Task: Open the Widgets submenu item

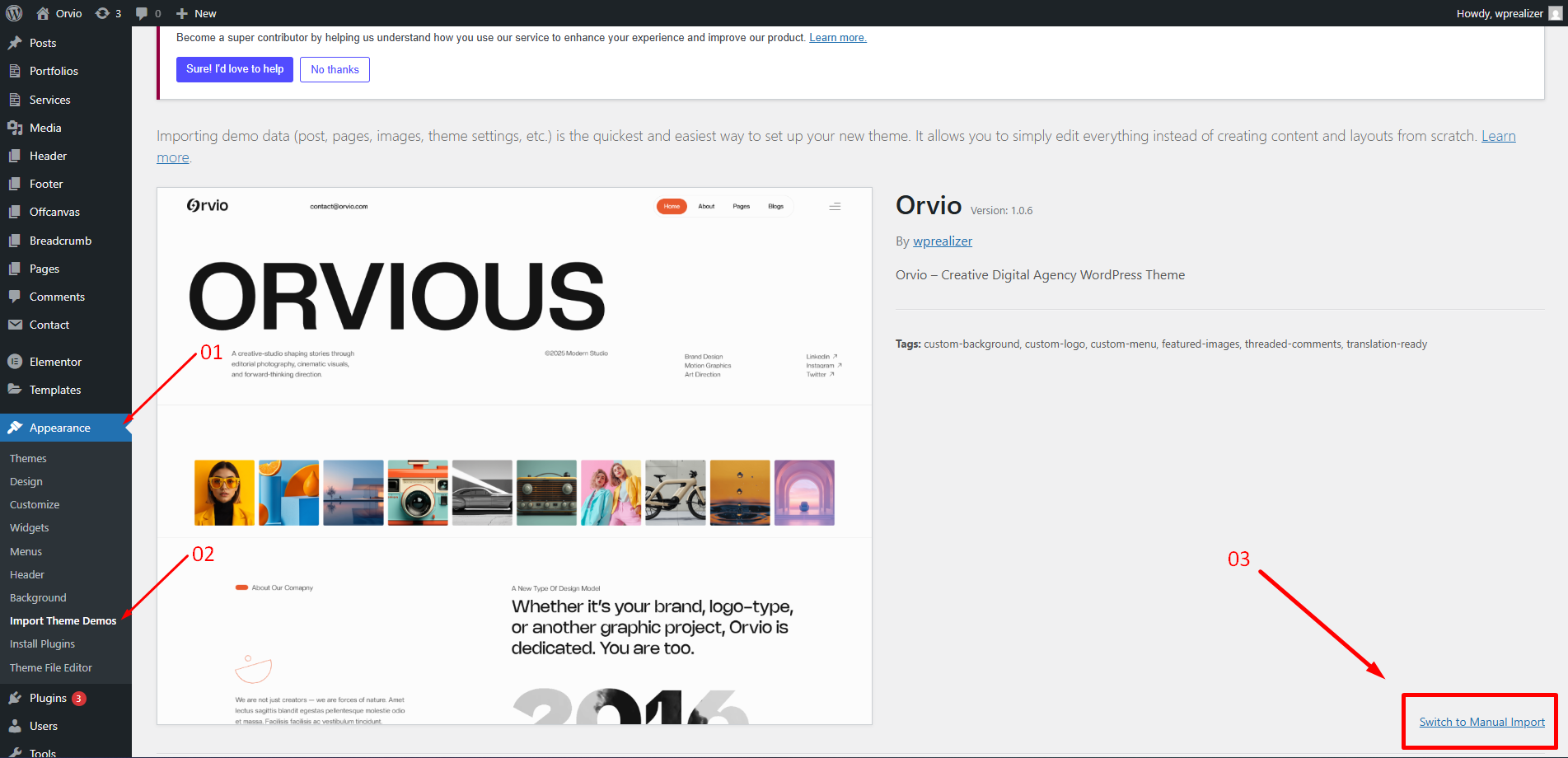Action: click(x=30, y=527)
